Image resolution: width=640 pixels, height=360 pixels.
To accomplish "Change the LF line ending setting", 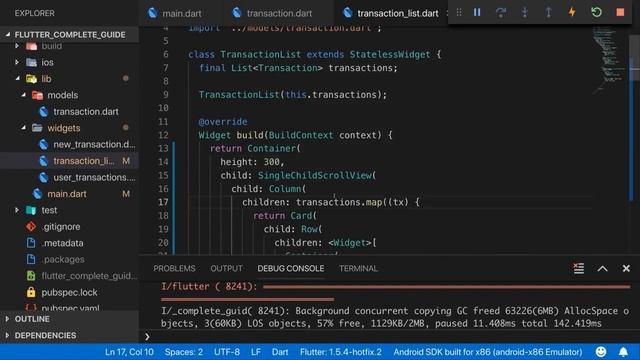I will 256,352.
